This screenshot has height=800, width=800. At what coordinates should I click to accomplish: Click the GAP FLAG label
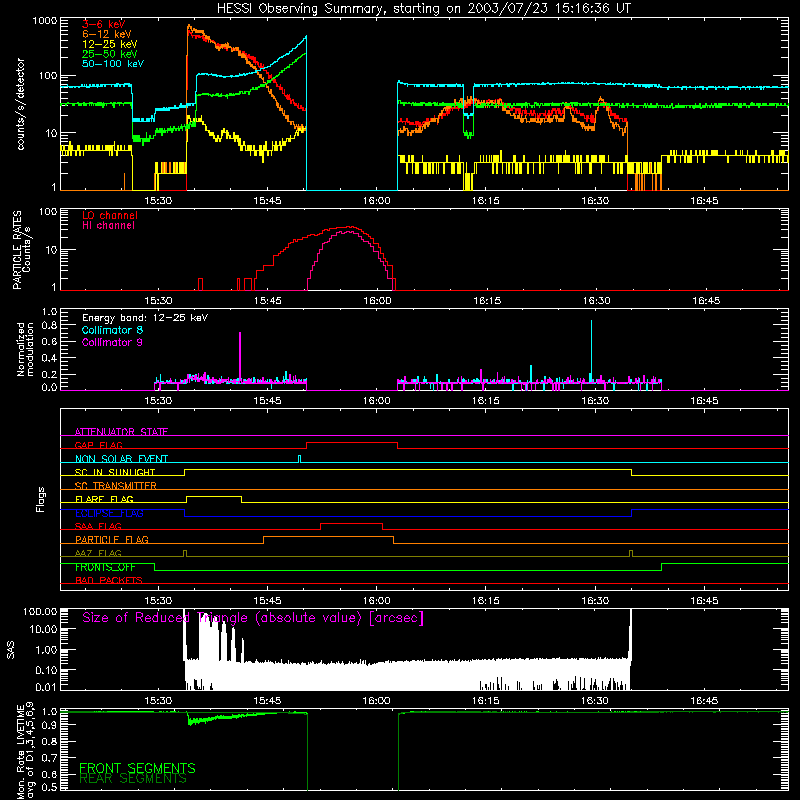pos(98,445)
